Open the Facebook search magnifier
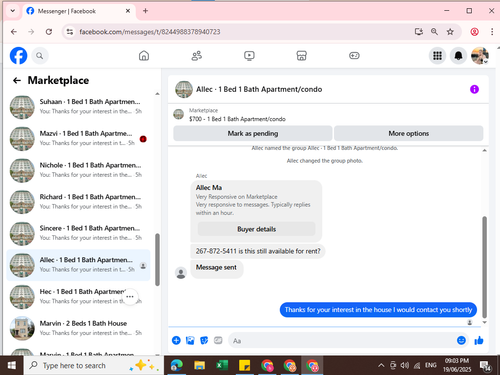 pos(40,56)
